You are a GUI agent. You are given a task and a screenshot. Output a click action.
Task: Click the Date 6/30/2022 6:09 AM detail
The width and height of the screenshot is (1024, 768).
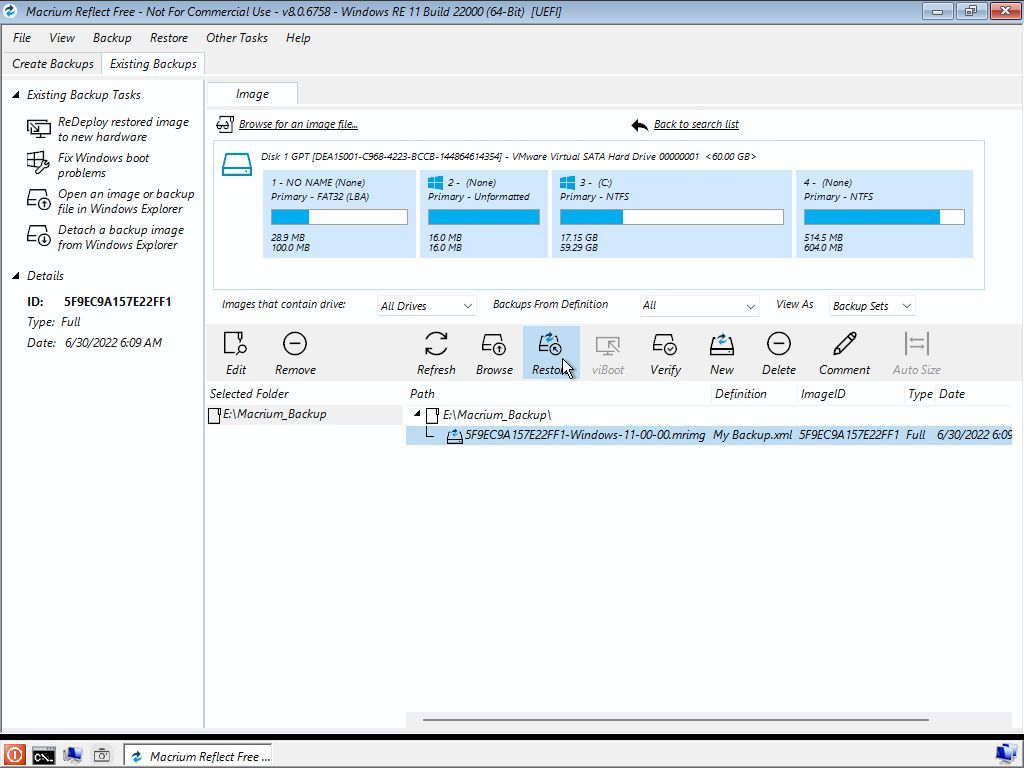(x=113, y=343)
